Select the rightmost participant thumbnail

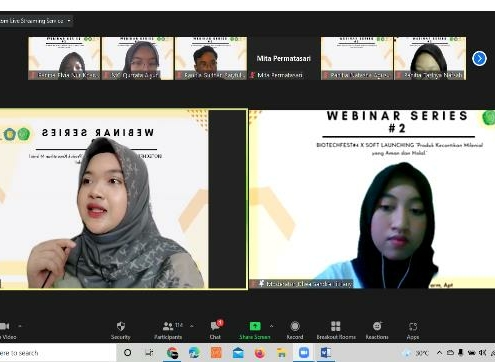[x=430, y=58]
